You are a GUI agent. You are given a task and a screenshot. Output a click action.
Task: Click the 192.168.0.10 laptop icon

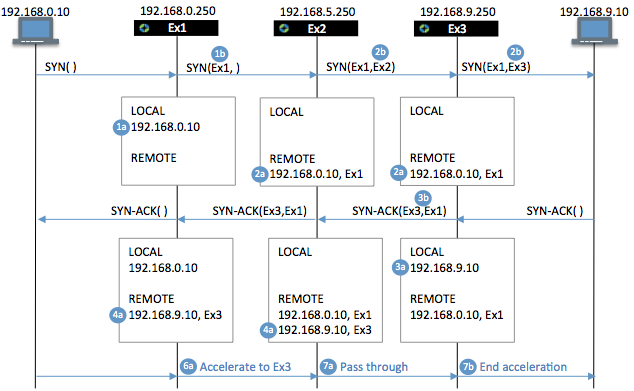pyautogui.click(x=36, y=32)
